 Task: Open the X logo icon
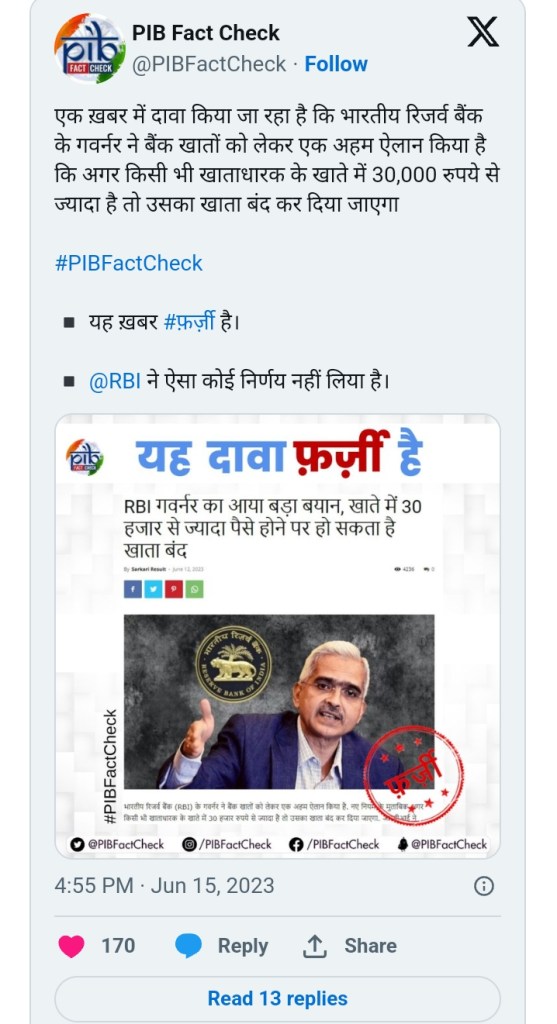pyautogui.click(x=483, y=31)
